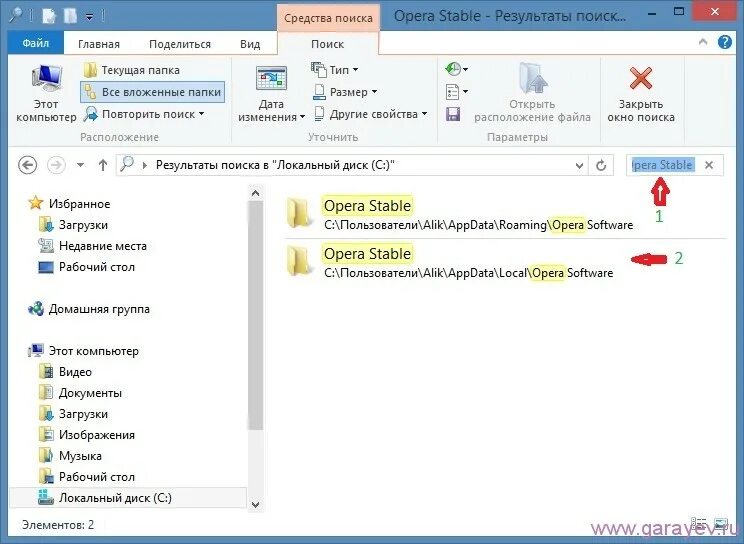This screenshot has height=544, width=744.
Task: Select the Поиск ribbon tab
Action: (x=327, y=44)
